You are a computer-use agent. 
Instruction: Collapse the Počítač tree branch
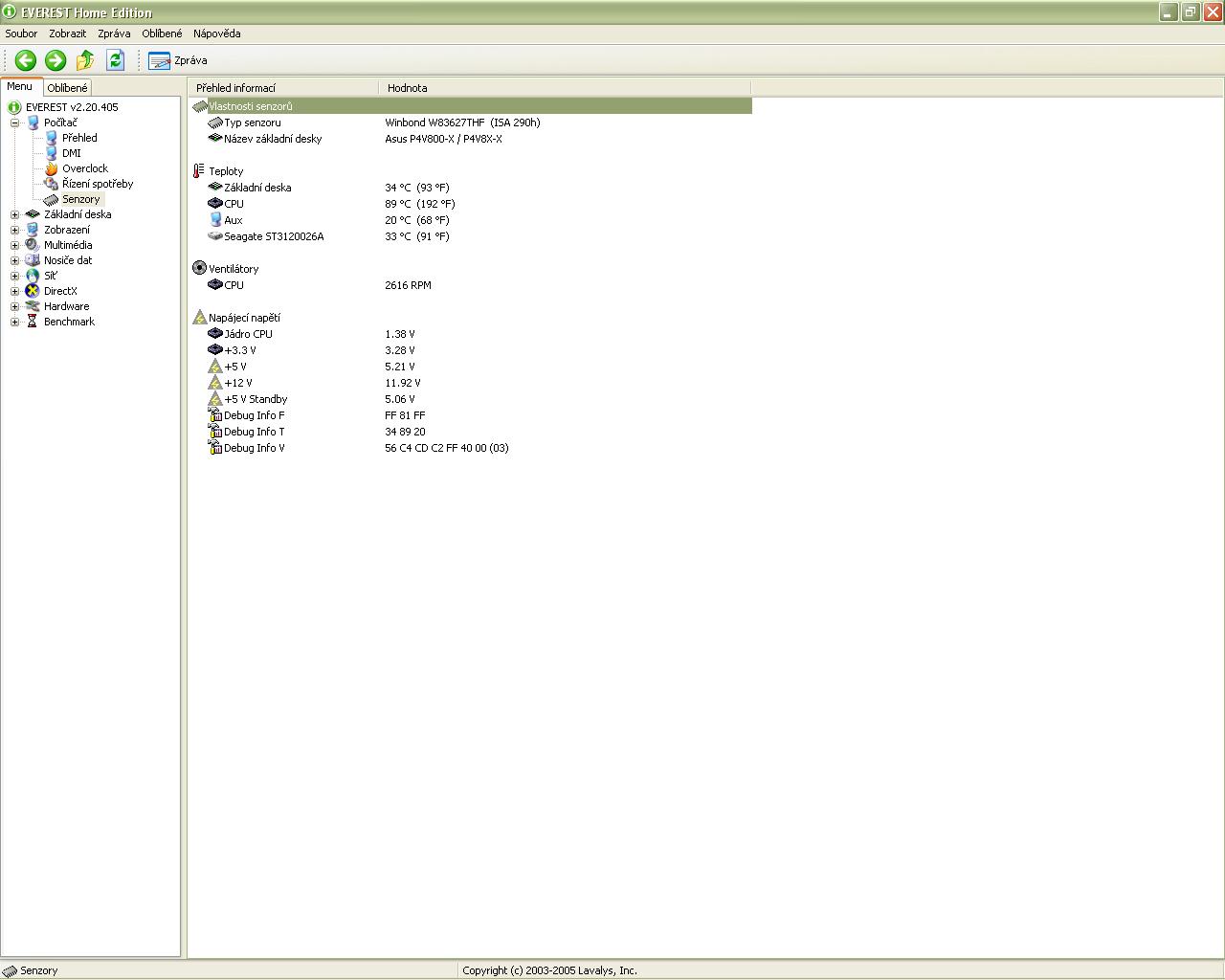pos(14,122)
